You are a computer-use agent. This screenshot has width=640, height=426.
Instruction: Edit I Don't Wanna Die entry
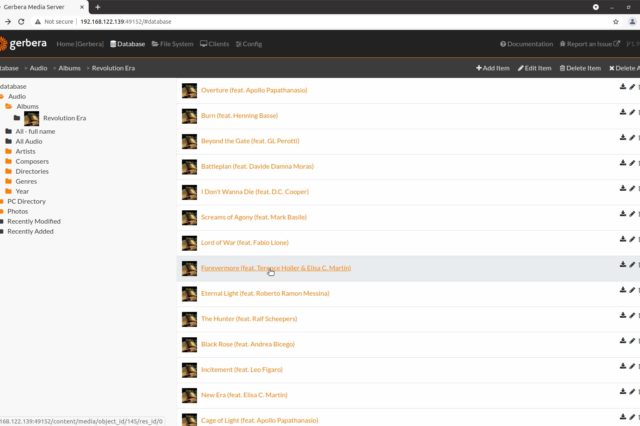[632, 188]
